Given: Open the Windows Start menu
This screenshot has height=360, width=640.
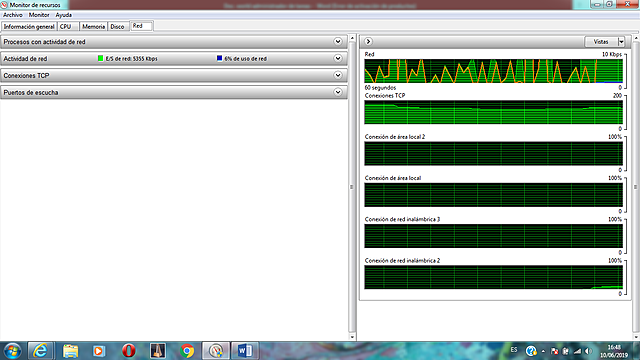Looking at the screenshot, I should pyautogui.click(x=12, y=351).
